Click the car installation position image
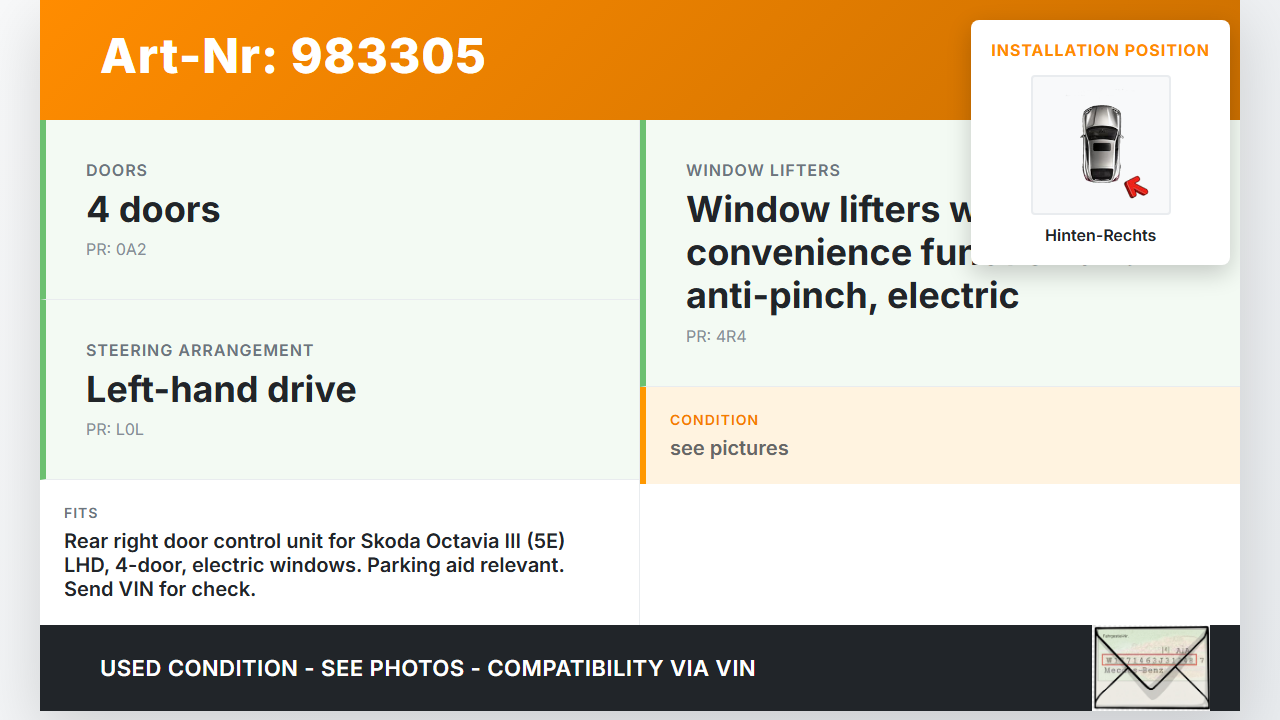This screenshot has height=720, width=1280. click(x=1100, y=145)
